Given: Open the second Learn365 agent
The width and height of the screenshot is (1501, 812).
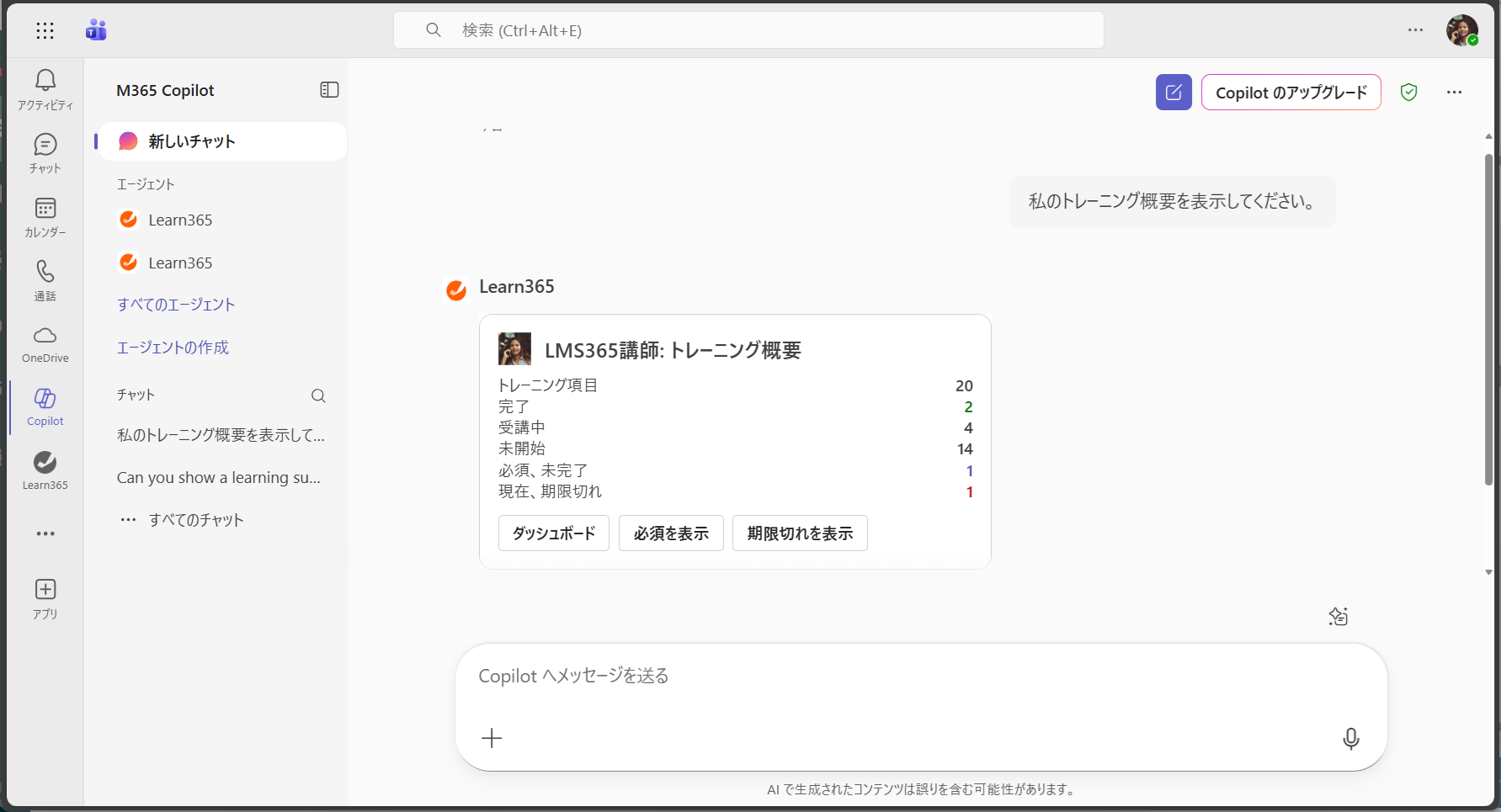Looking at the screenshot, I should point(222,263).
